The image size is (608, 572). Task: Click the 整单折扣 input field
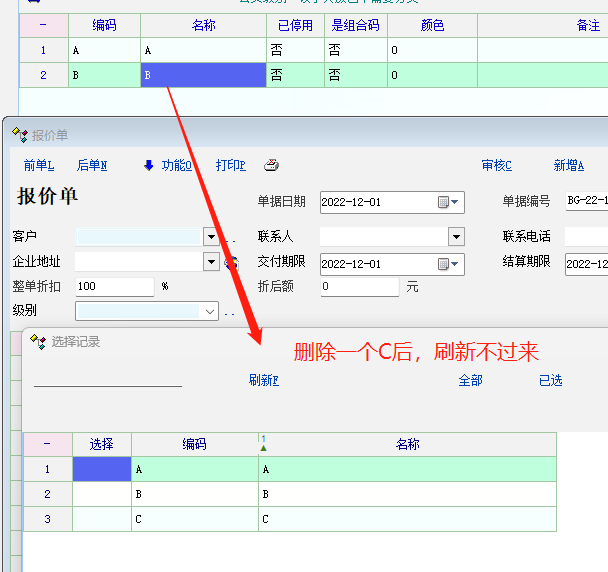point(114,287)
